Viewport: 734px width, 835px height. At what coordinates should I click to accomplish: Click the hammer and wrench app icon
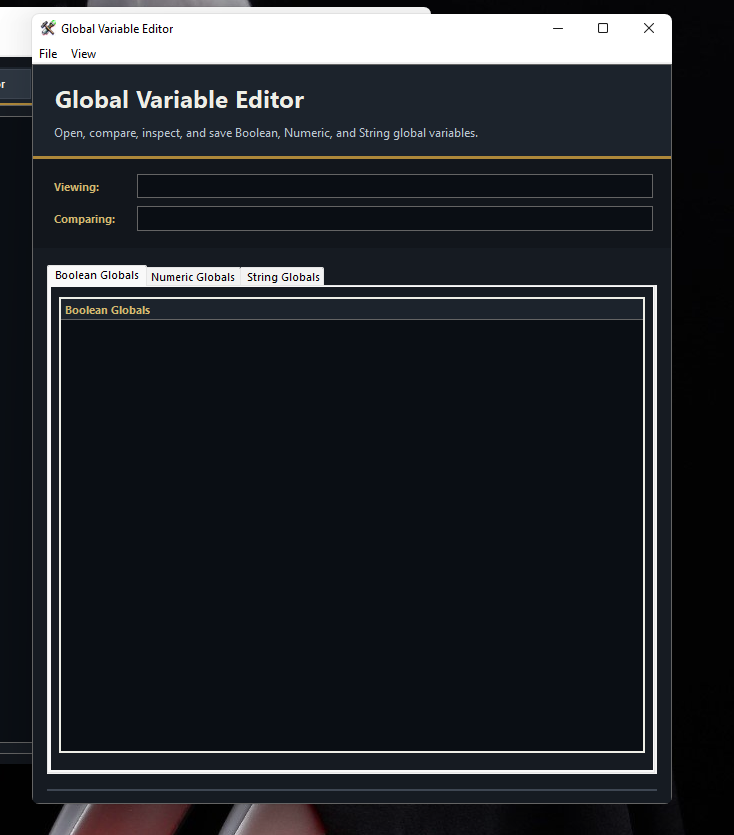[x=48, y=28]
